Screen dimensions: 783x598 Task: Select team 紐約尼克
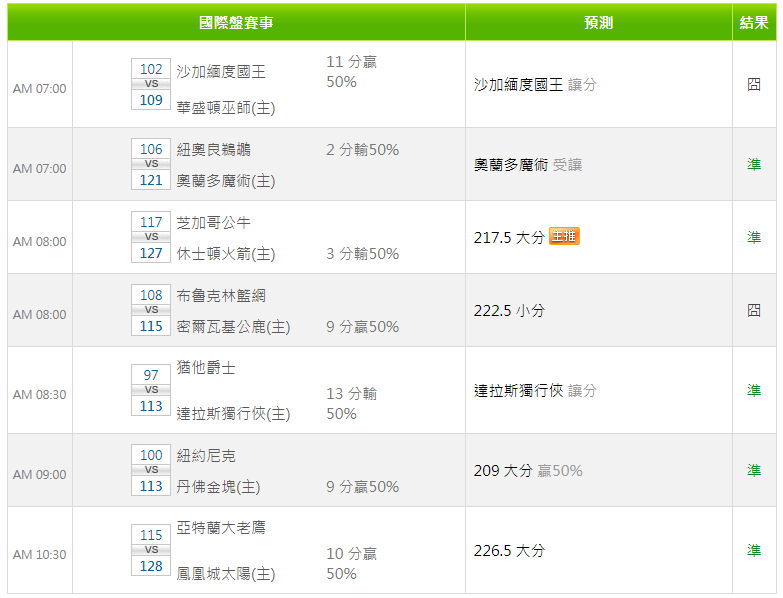206,455
